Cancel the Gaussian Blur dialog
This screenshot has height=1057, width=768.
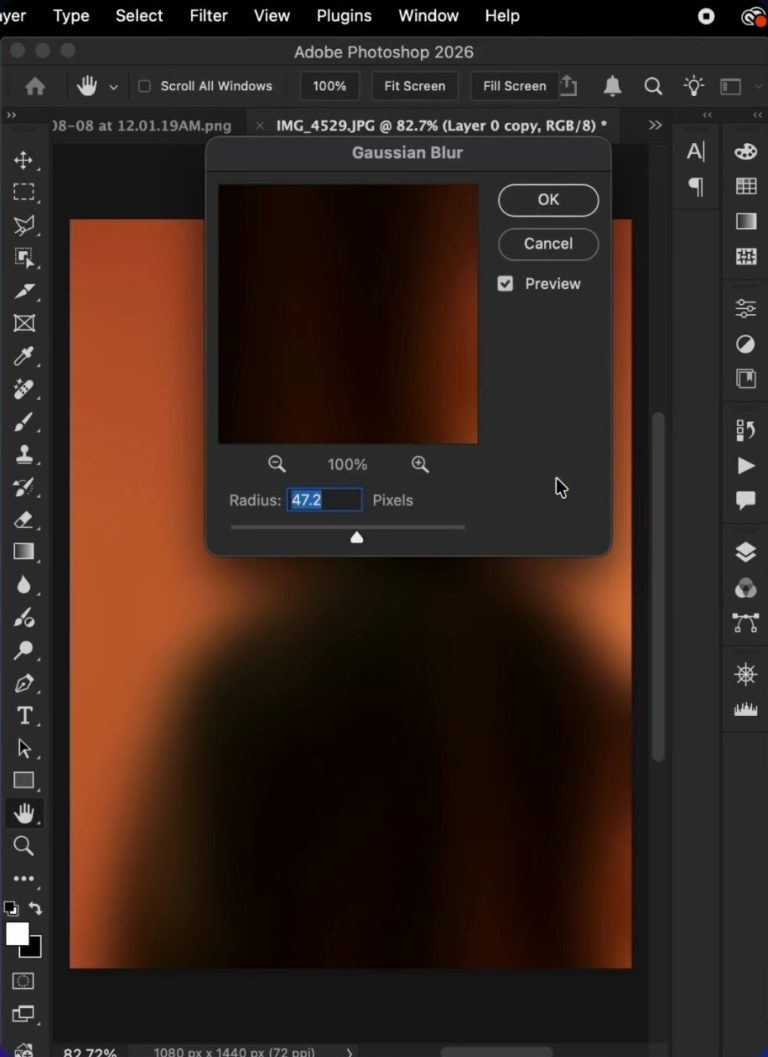pyautogui.click(x=548, y=244)
